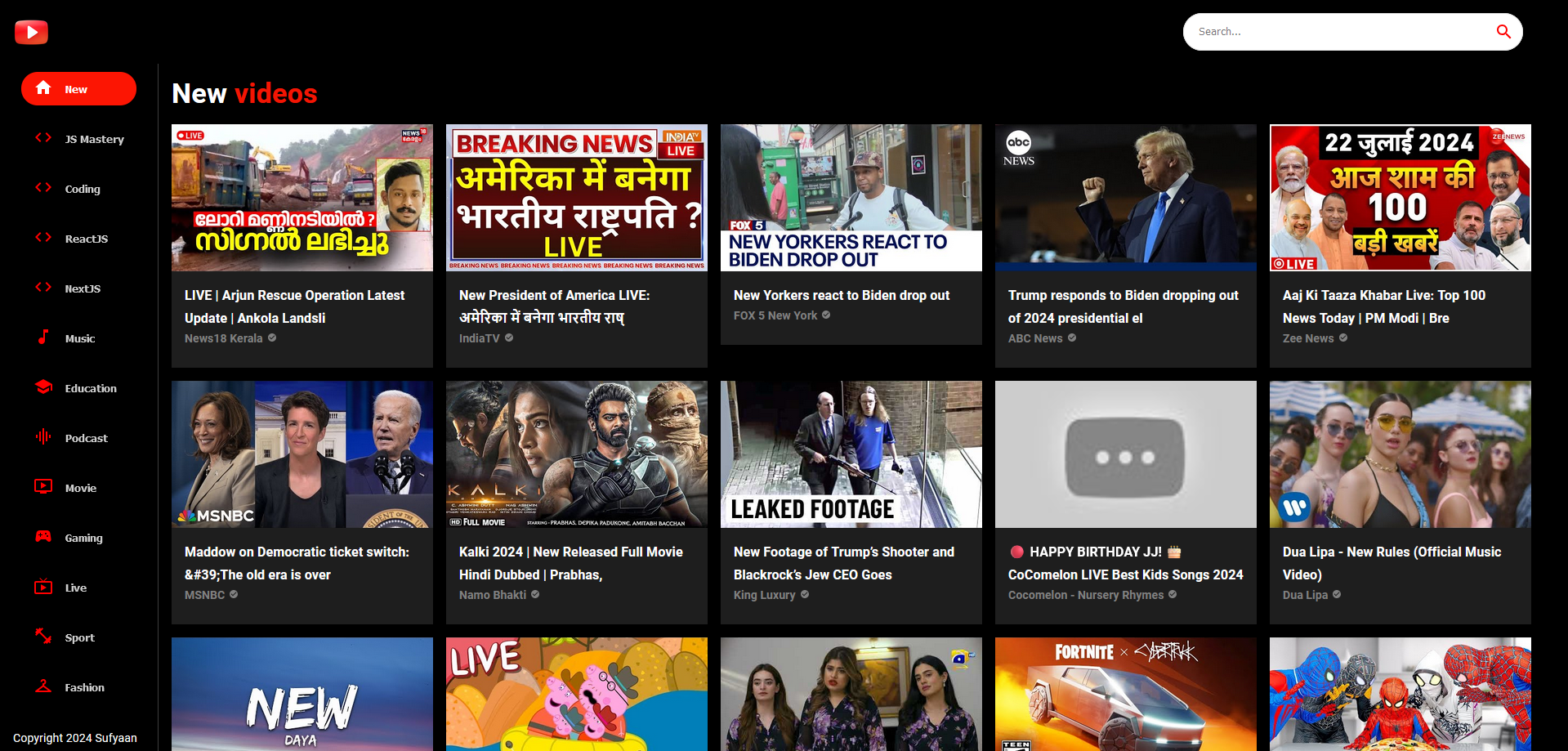Open Dua Lipa New Rules thumbnail
The height and width of the screenshot is (751, 1568).
click(x=1400, y=454)
